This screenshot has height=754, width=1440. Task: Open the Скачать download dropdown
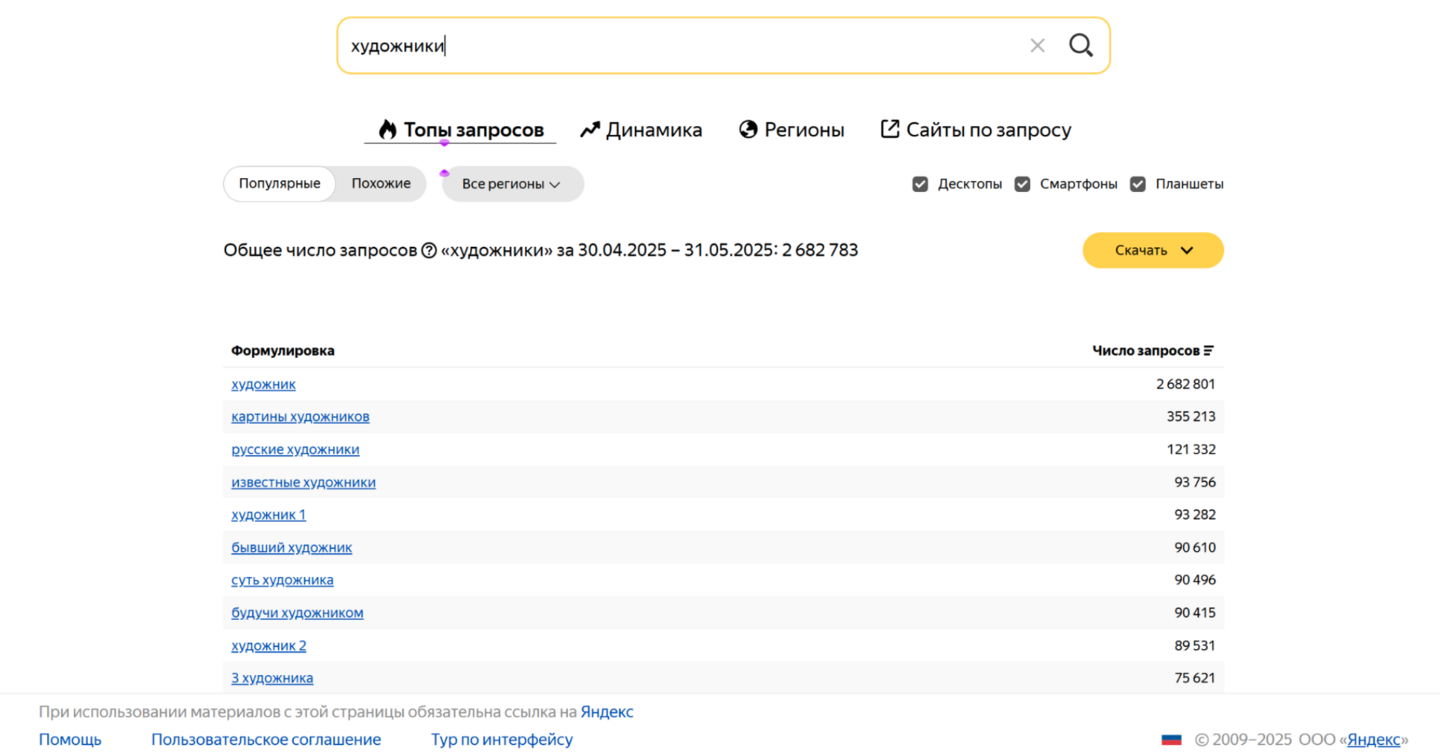(1153, 250)
